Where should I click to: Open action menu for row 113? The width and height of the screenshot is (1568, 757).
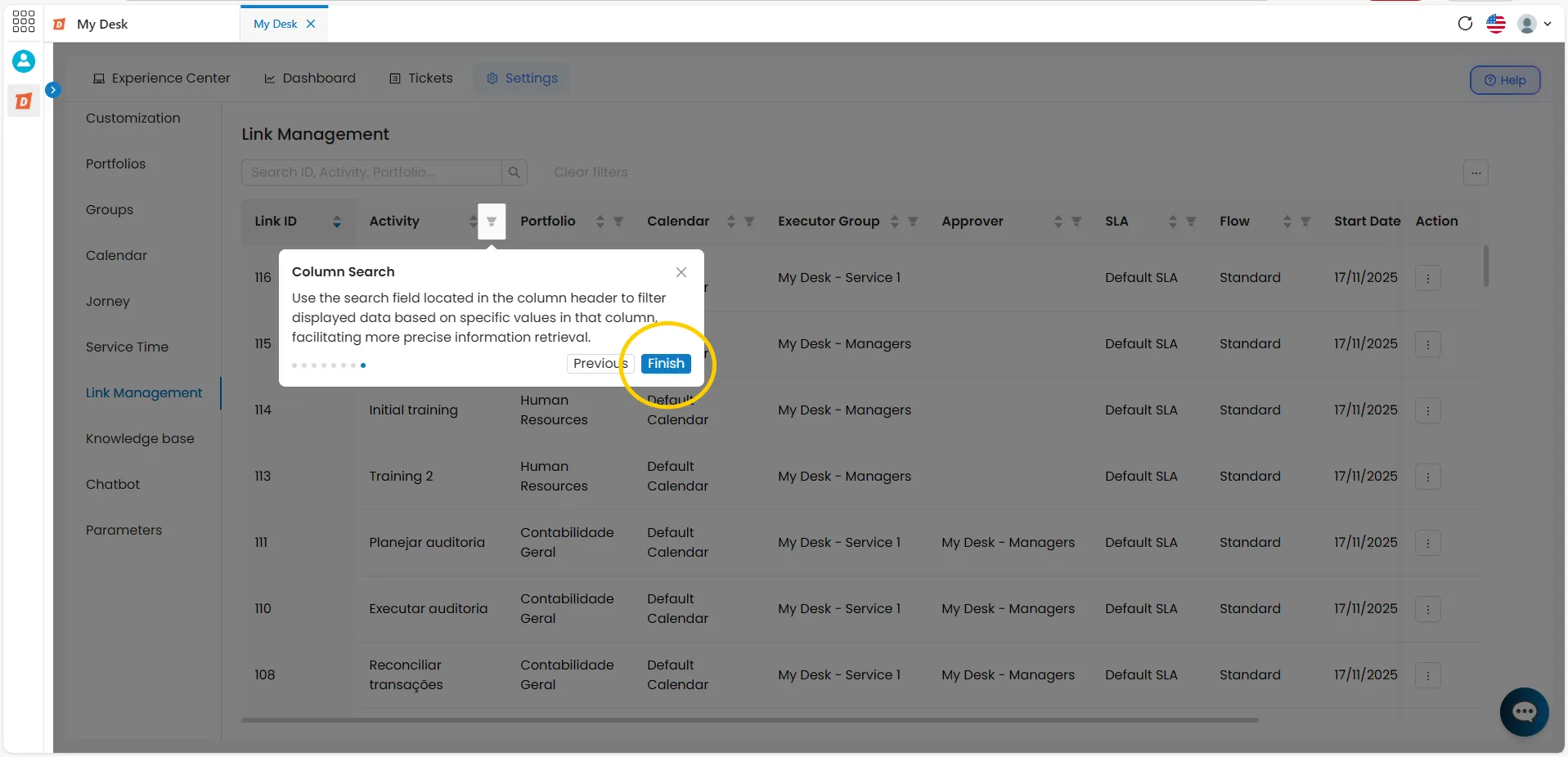[x=1428, y=477]
